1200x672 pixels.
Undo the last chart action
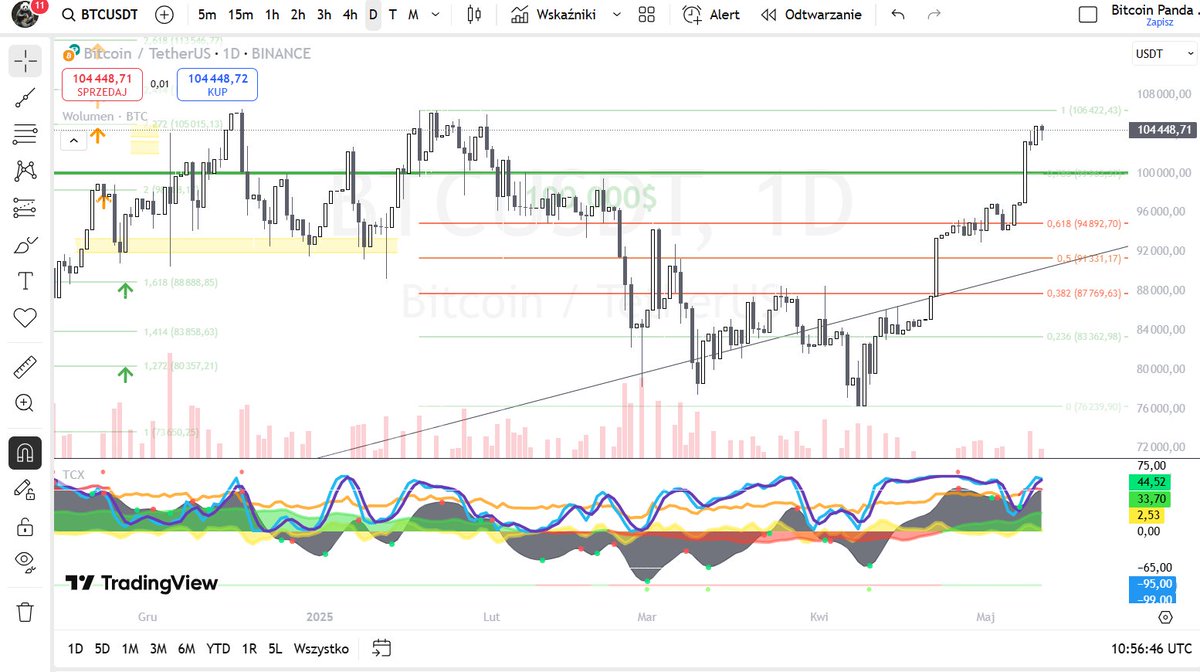(898, 15)
